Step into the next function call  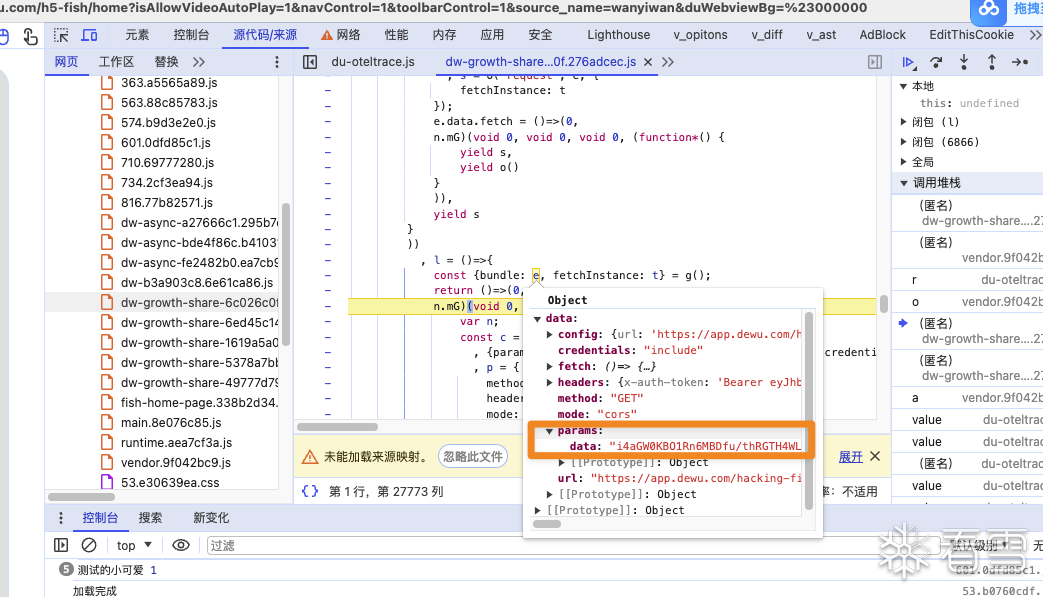[964, 62]
